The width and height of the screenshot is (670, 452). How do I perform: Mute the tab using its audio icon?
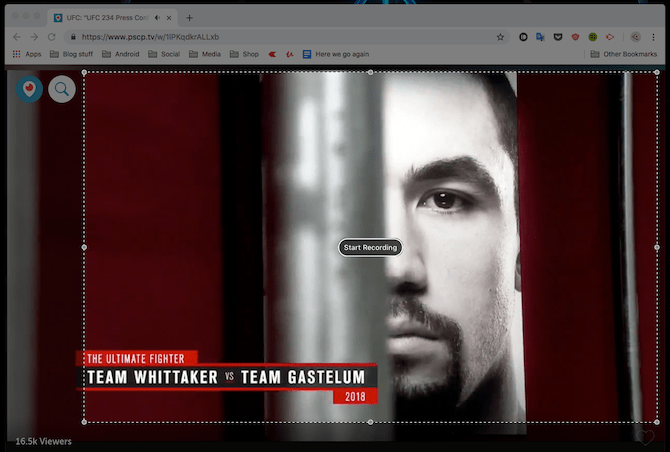coord(157,18)
